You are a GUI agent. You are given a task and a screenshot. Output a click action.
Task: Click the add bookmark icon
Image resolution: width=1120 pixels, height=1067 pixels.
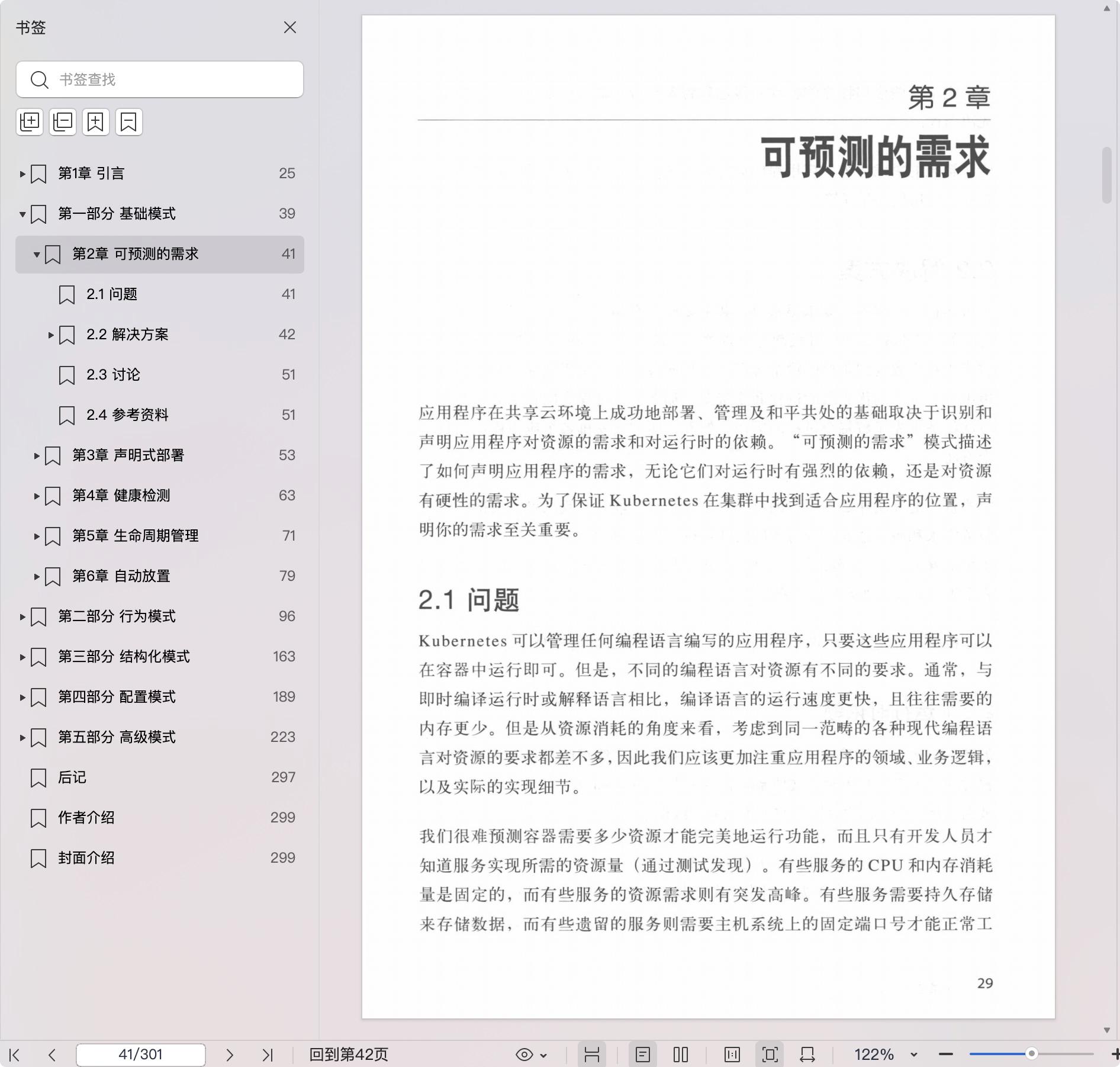(x=96, y=122)
